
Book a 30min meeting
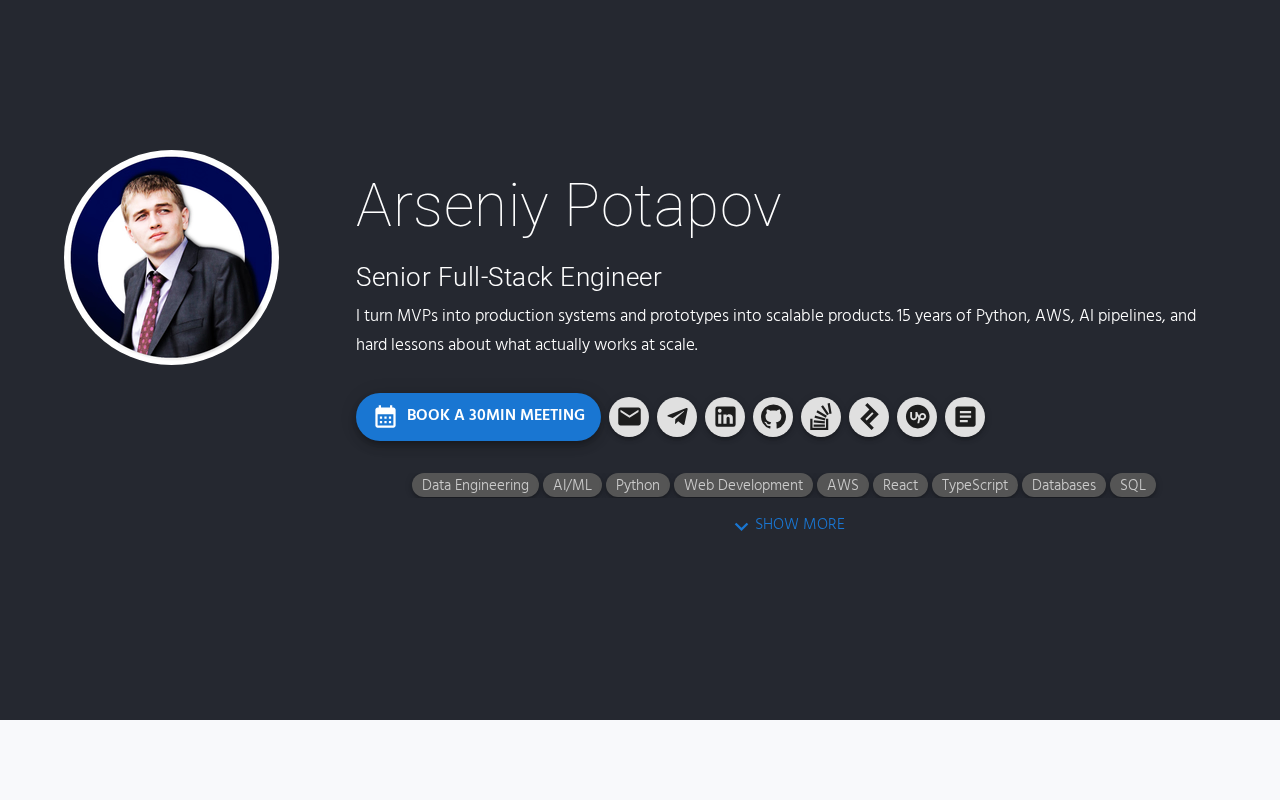pyautogui.click(x=495, y=416)
